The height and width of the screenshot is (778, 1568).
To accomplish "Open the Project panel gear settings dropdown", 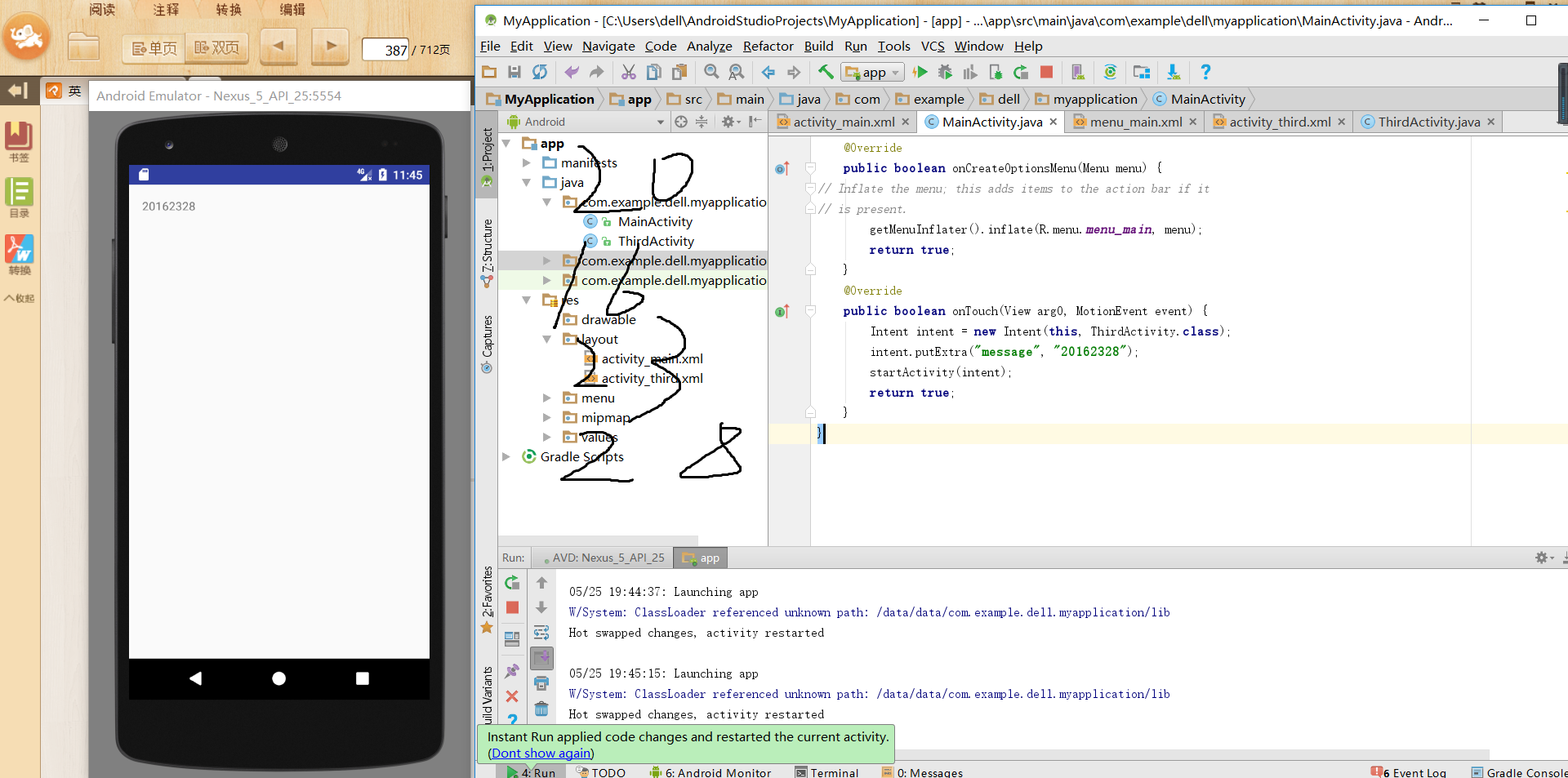I will 730,122.
